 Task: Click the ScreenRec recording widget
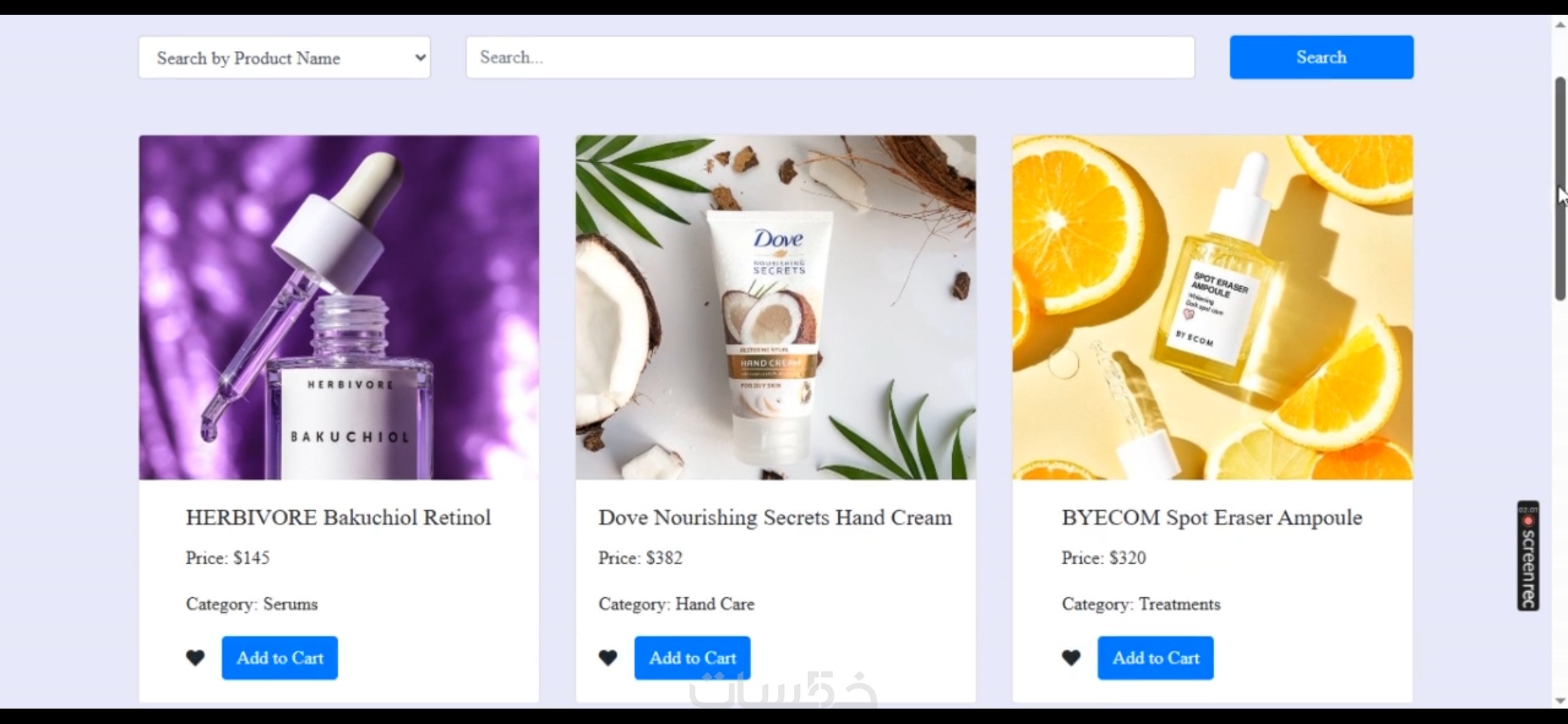(x=1528, y=556)
